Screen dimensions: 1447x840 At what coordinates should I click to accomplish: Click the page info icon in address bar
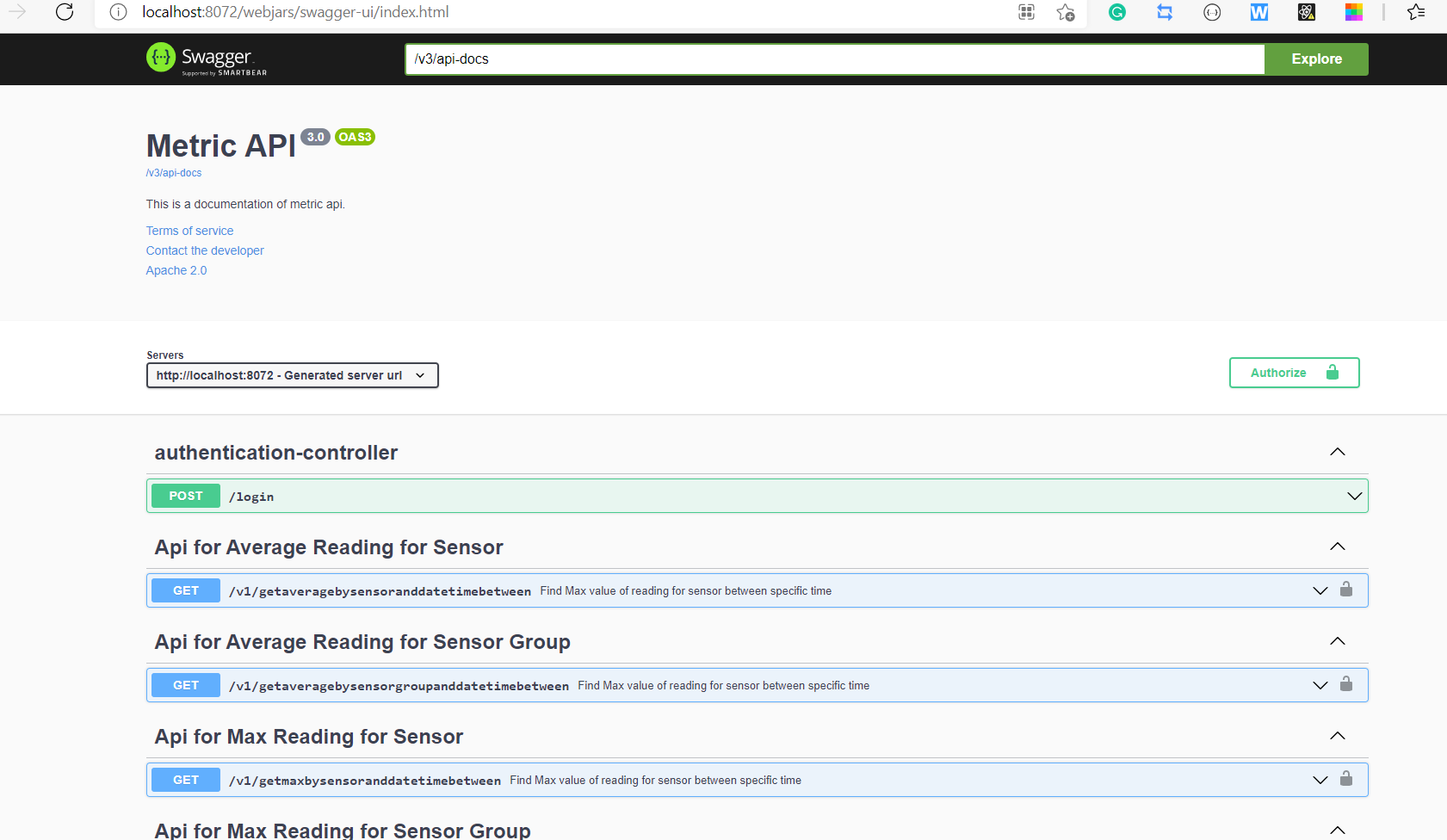(x=118, y=12)
